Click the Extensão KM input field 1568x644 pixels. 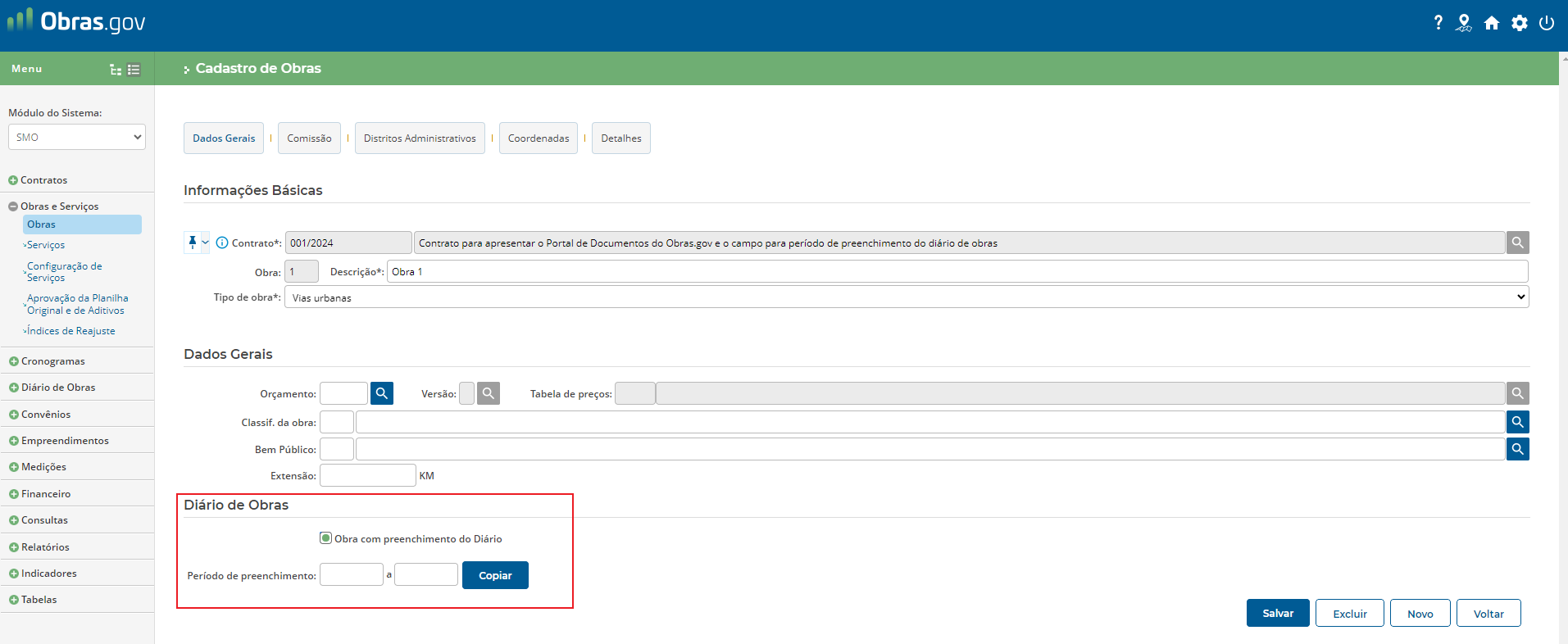[367, 475]
